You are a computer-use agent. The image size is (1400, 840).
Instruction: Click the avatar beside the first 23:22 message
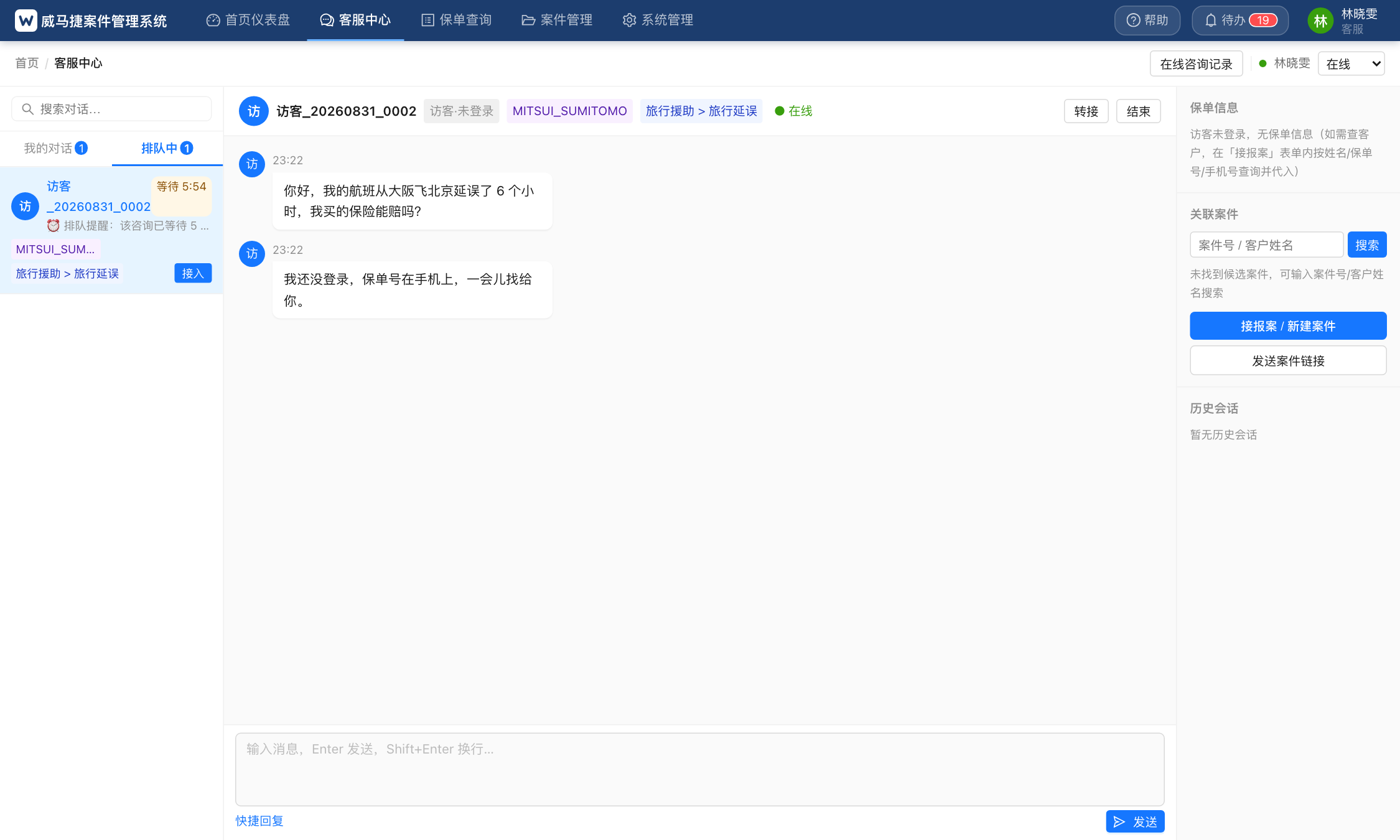252,164
